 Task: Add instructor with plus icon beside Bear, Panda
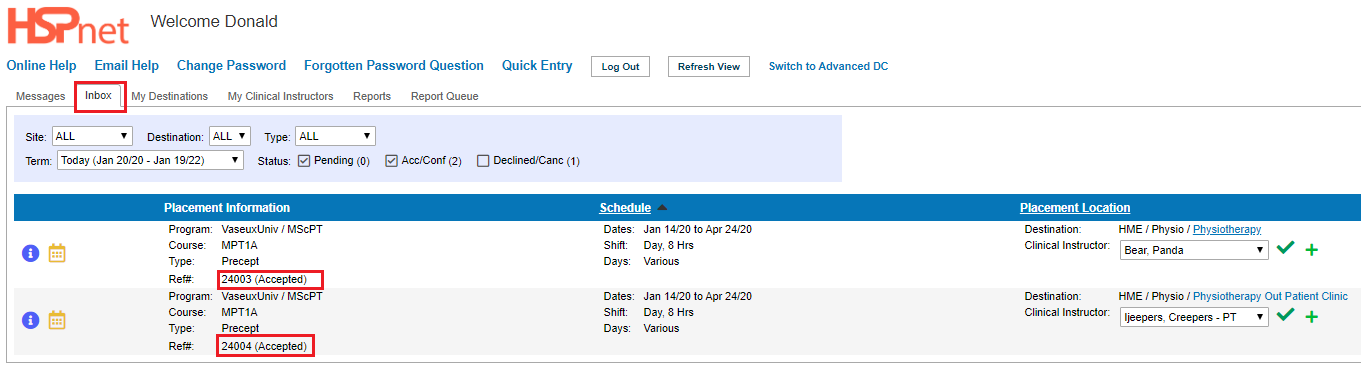click(x=1312, y=250)
